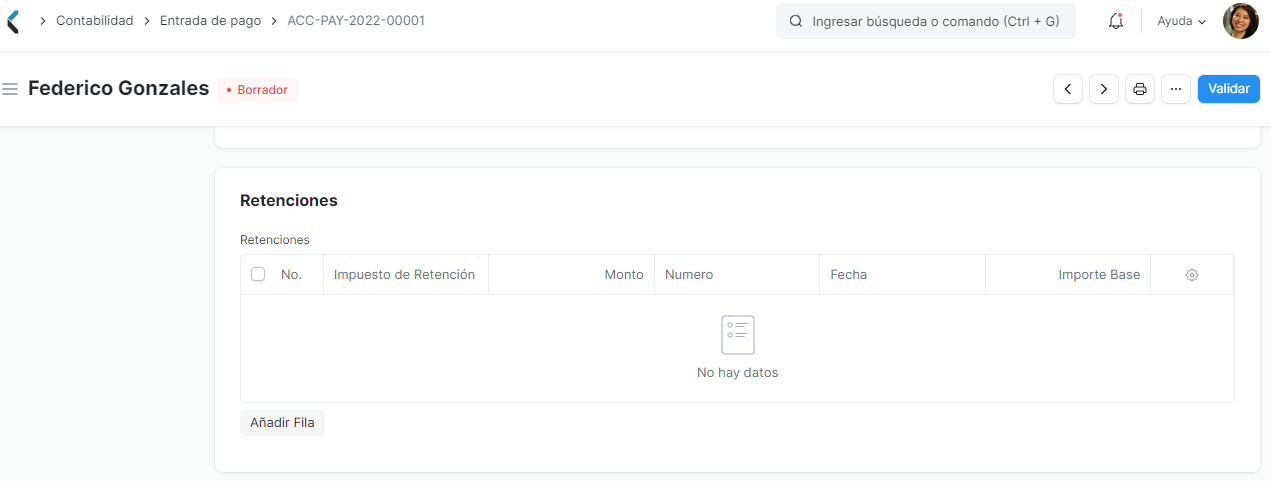Click the Validar button

coord(1229,89)
